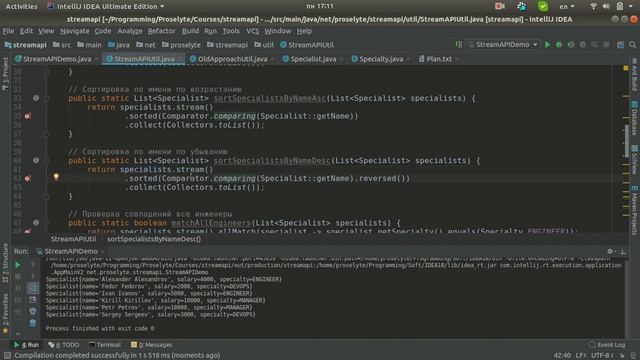This screenshot has width=640, height=360.
Task: Build the project with the toolbar build icon
Action: 459,44
